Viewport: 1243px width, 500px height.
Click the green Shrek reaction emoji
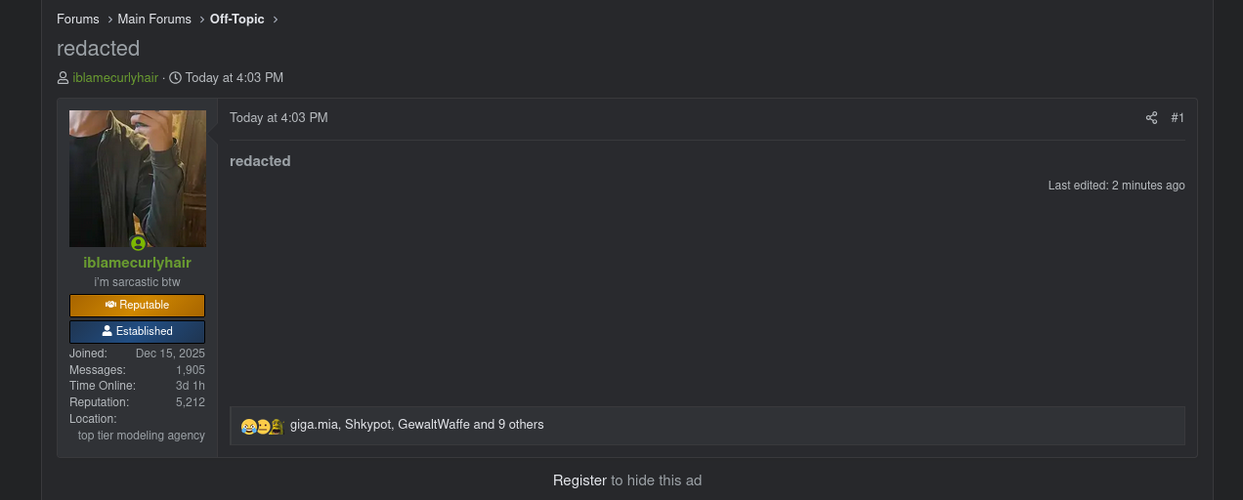277,426
